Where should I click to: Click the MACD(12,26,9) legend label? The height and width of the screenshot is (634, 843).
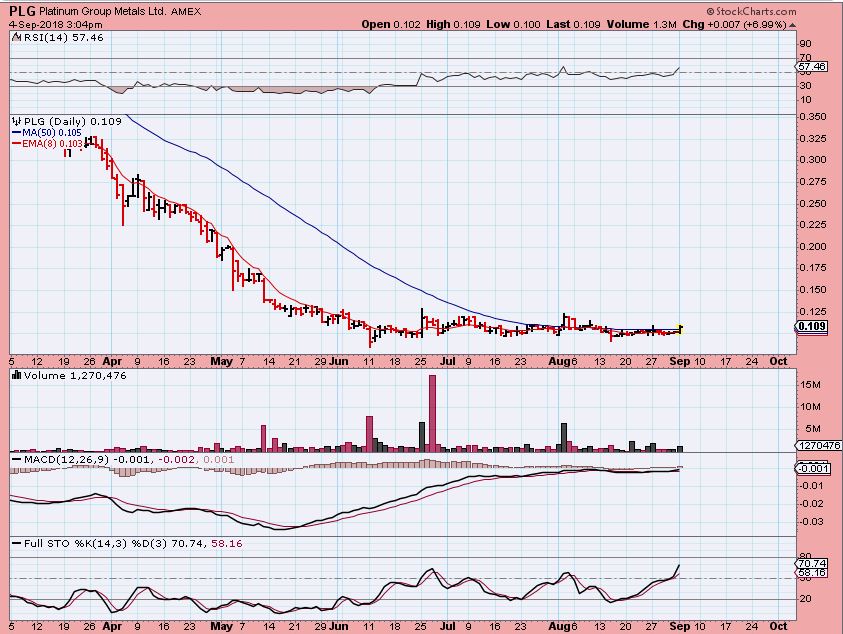[x=68, y=460]
